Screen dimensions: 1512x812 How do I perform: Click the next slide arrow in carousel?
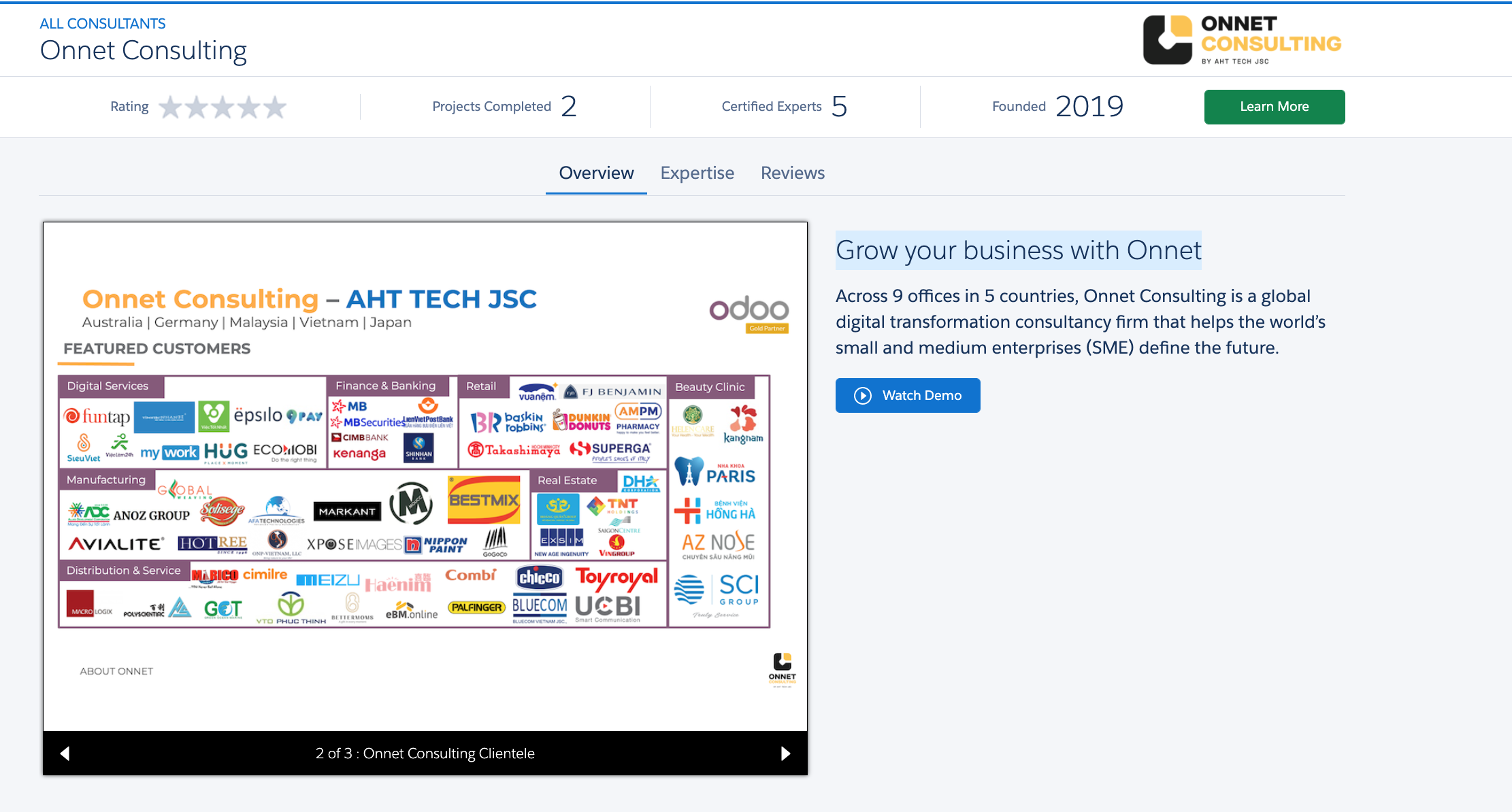point(785,754)
